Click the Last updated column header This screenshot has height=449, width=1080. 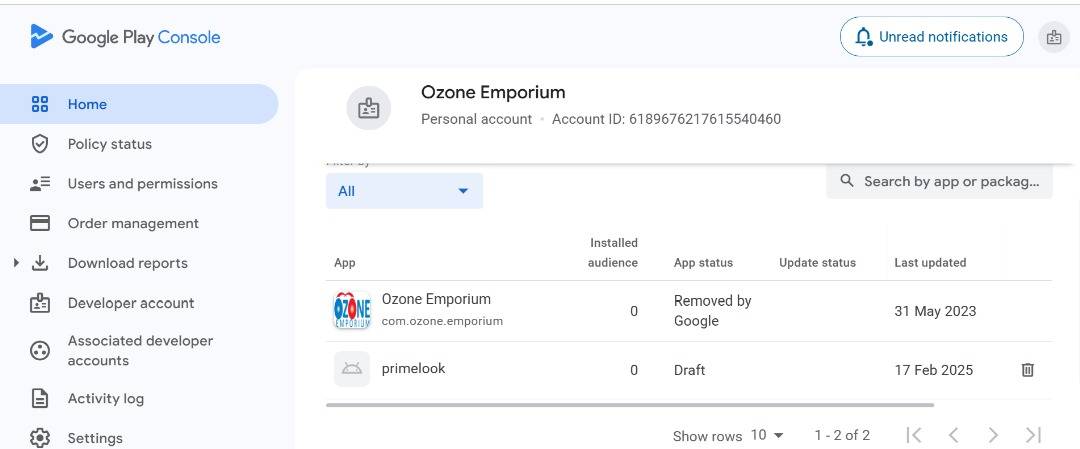(x=930, y=262)
